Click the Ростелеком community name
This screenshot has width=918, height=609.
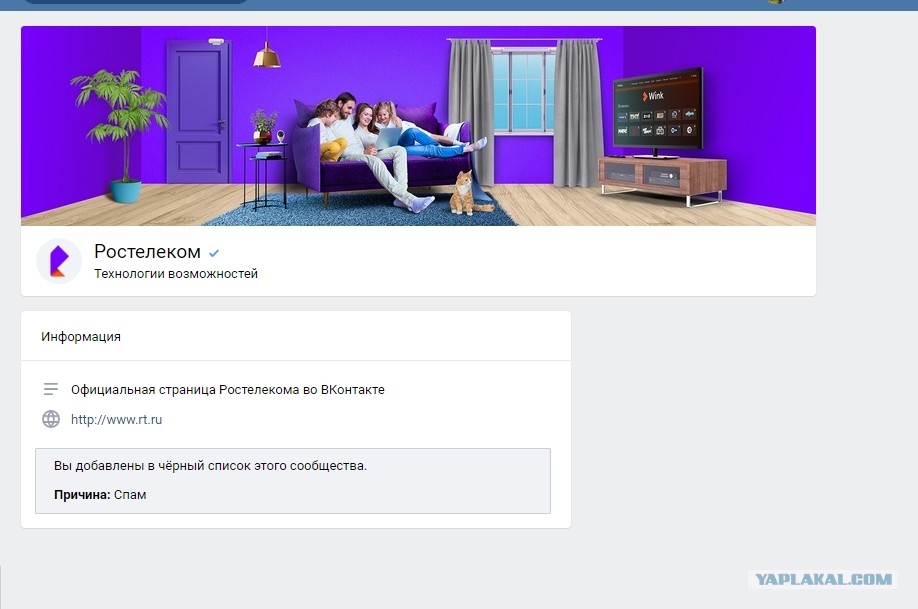pos(148,251)
